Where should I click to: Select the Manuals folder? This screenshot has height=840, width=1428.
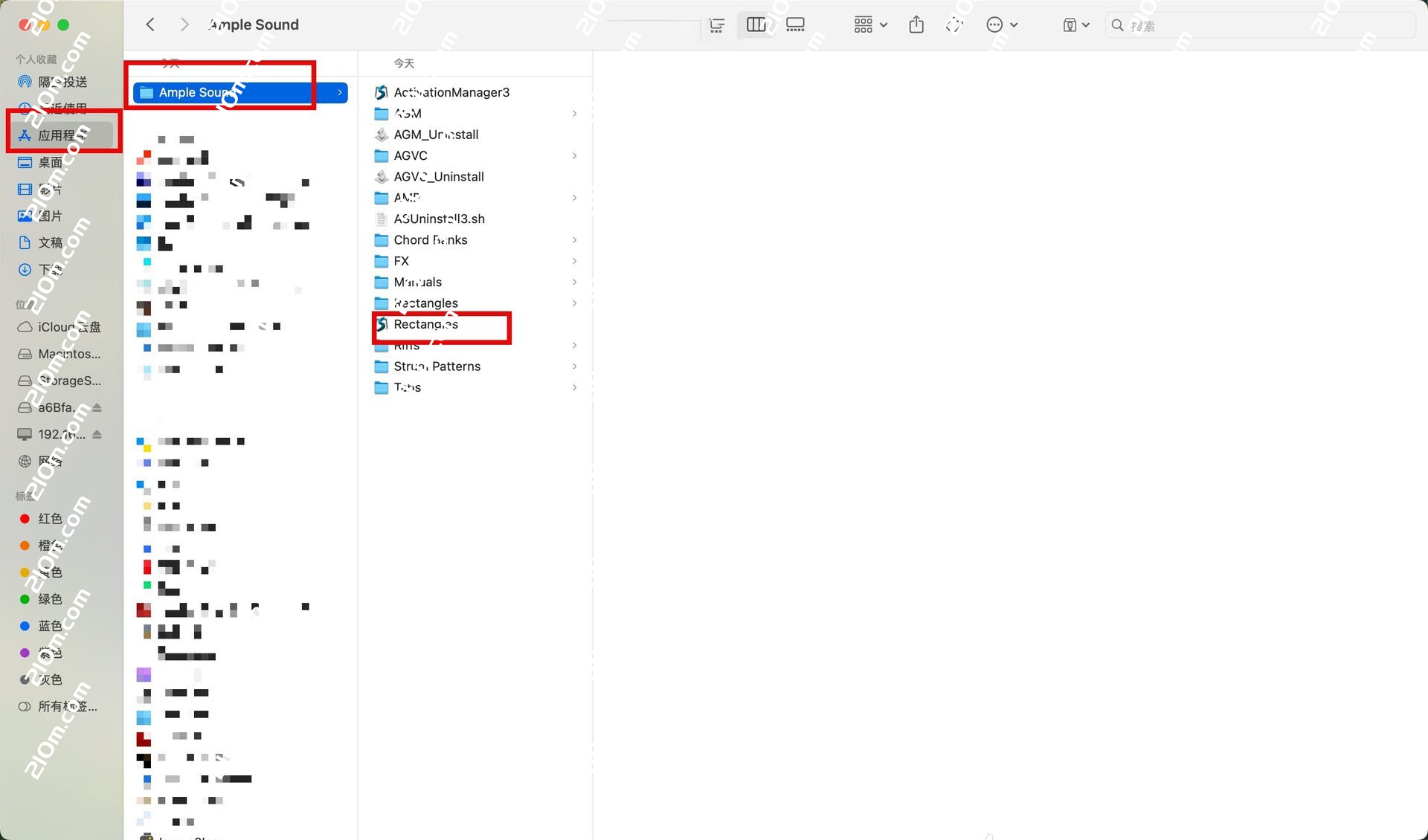(476, 282)
